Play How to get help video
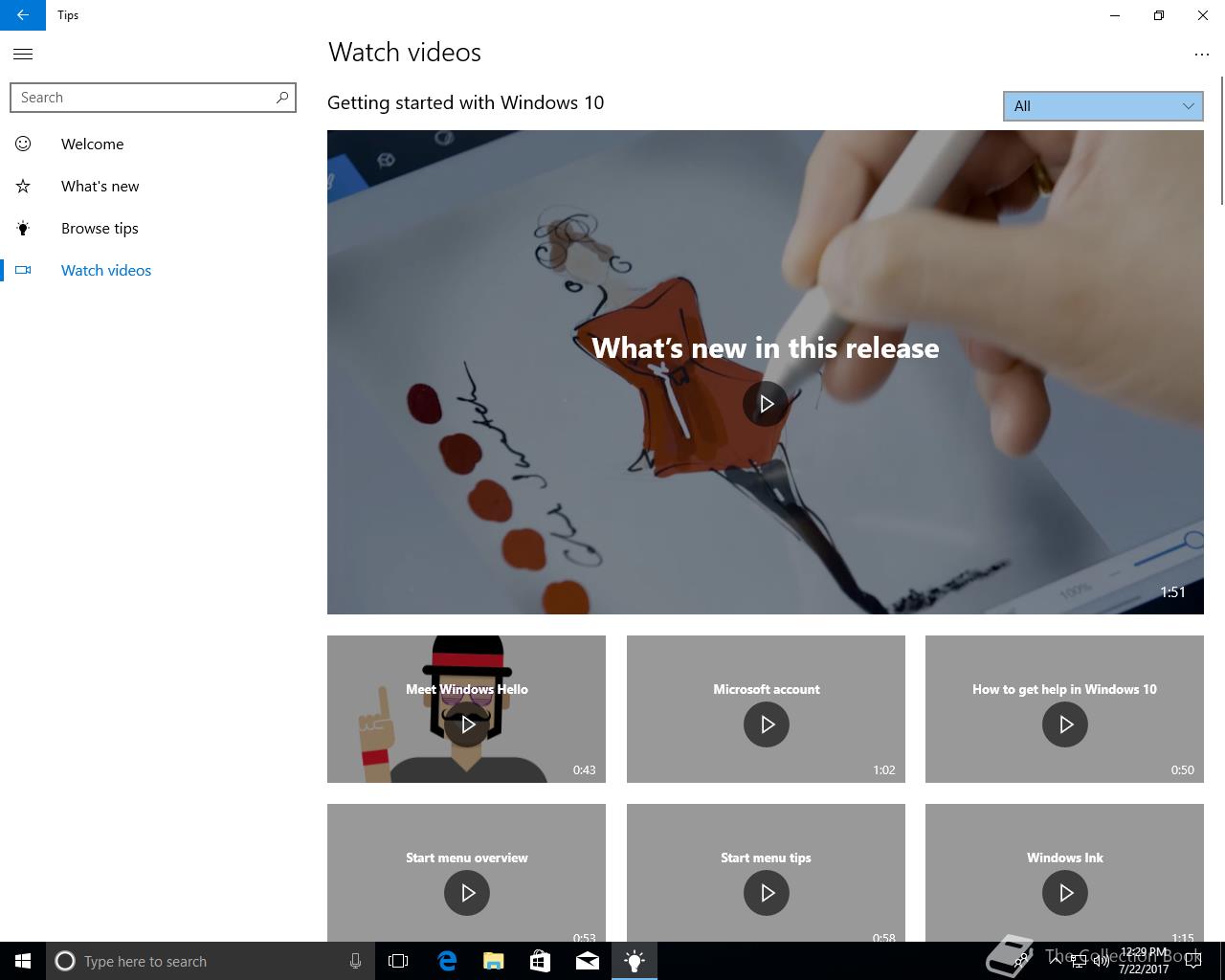The height and width of the screenshot is (980, 1225). [1065, 724]
